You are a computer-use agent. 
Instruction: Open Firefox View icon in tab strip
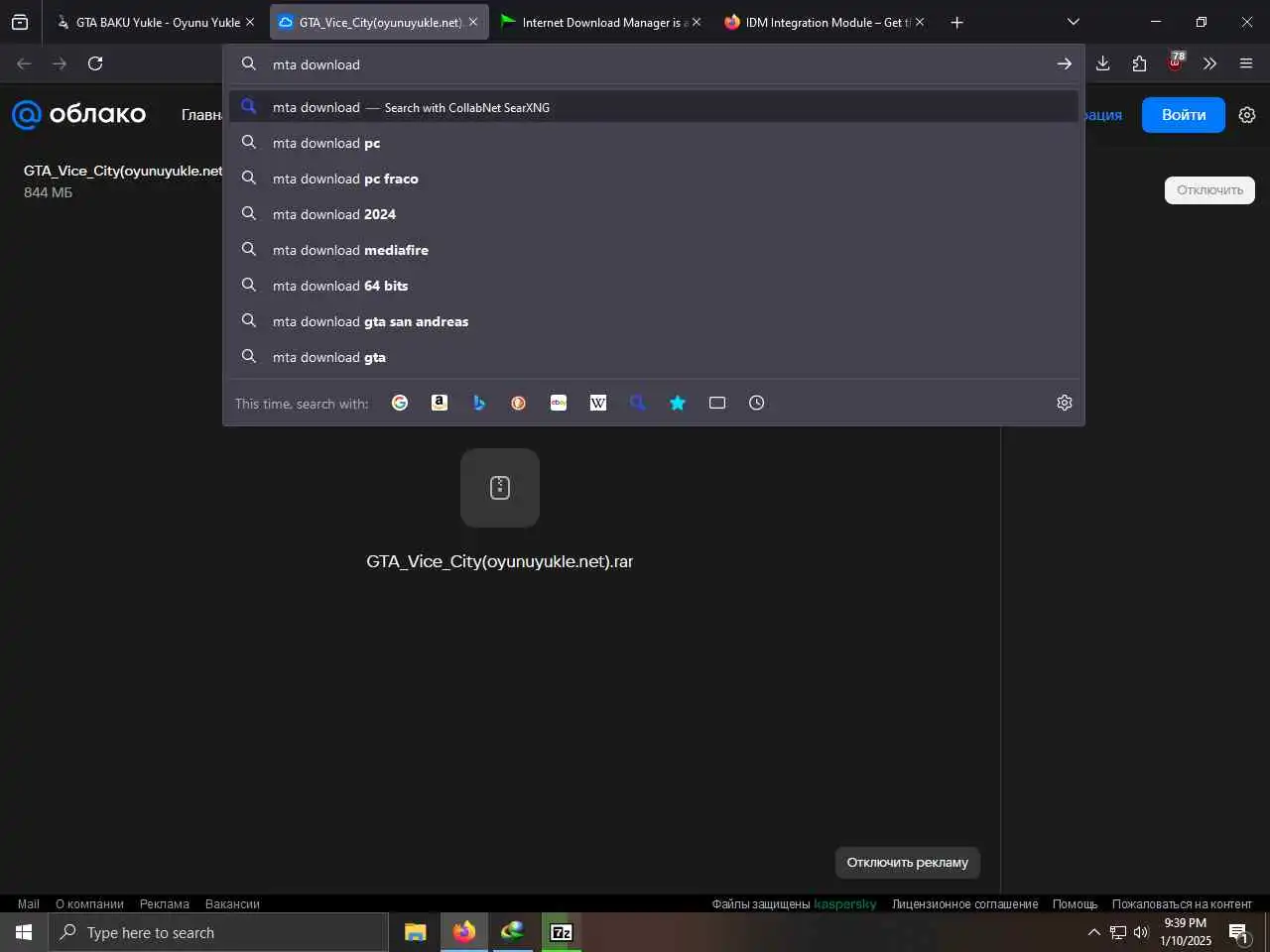point(20,22)
